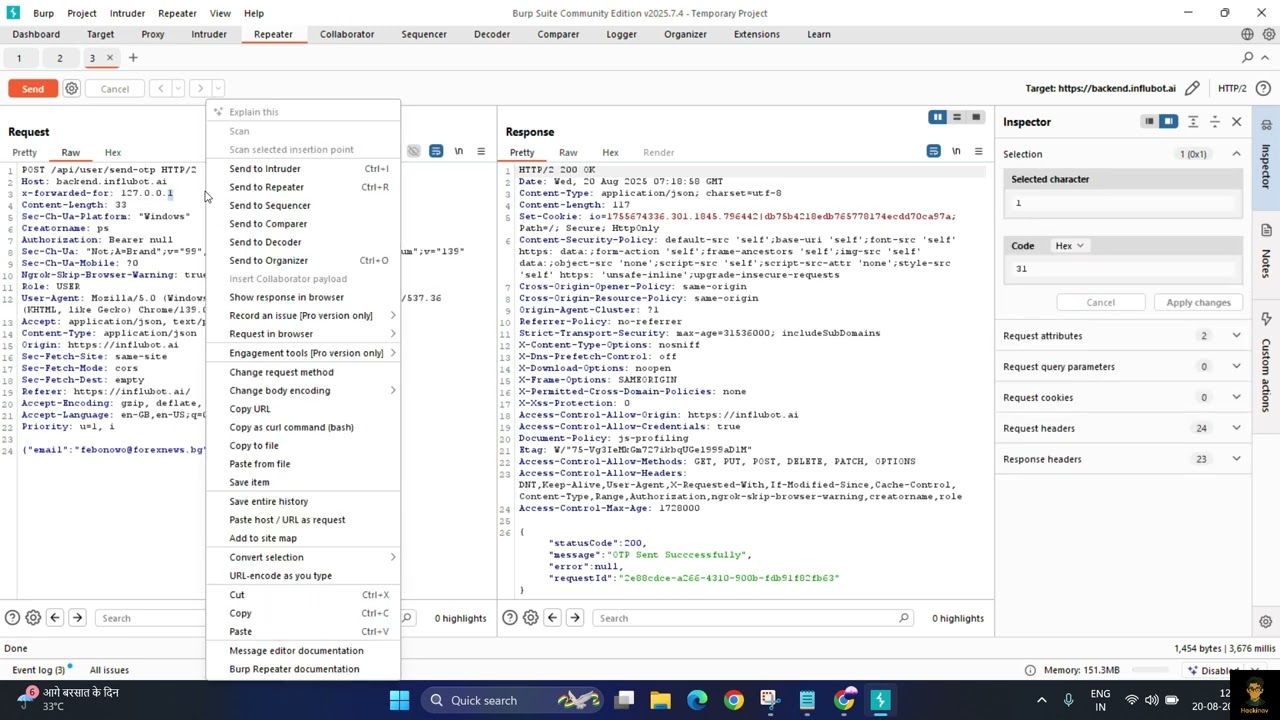Choose Send to Intruder from context menu
Image resolution: width=1280 pixels, height=720 pixels.
(302, 169)
